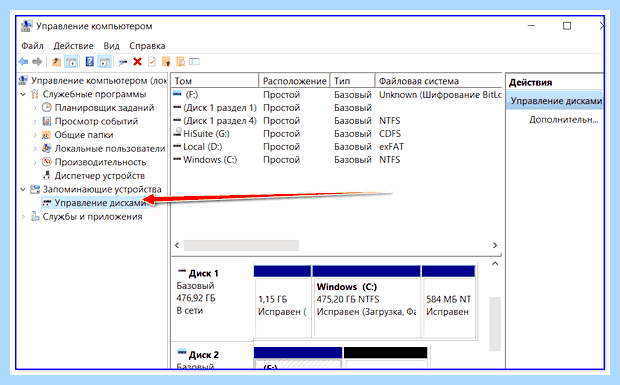This screenshot has width=620, height=385.
Task: Click the drive icon next to (F:)
Action: 178,94
